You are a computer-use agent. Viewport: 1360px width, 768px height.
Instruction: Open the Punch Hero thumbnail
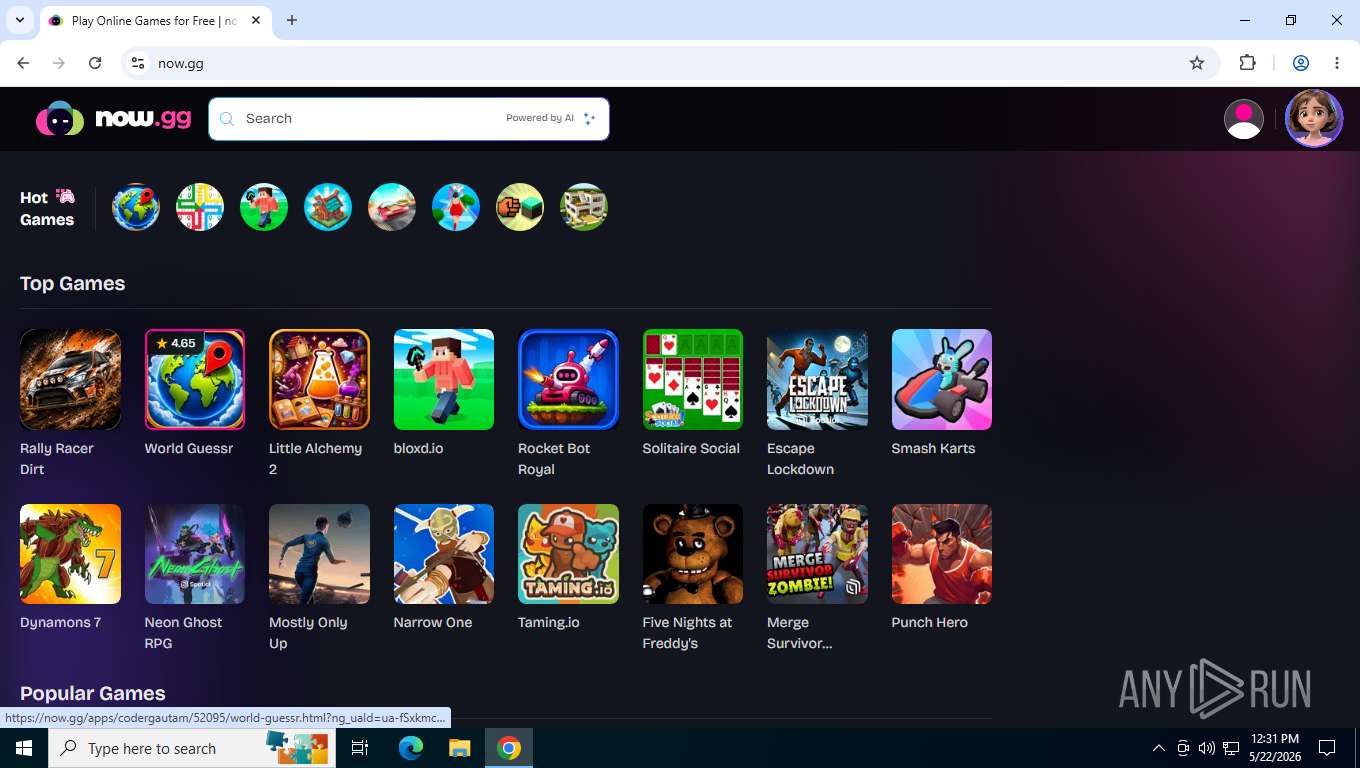click(942, 554)
